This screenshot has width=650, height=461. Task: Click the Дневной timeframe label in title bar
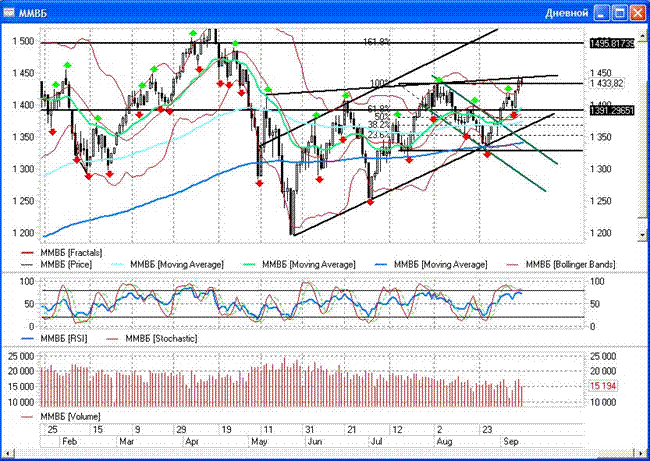pos(566,13)
